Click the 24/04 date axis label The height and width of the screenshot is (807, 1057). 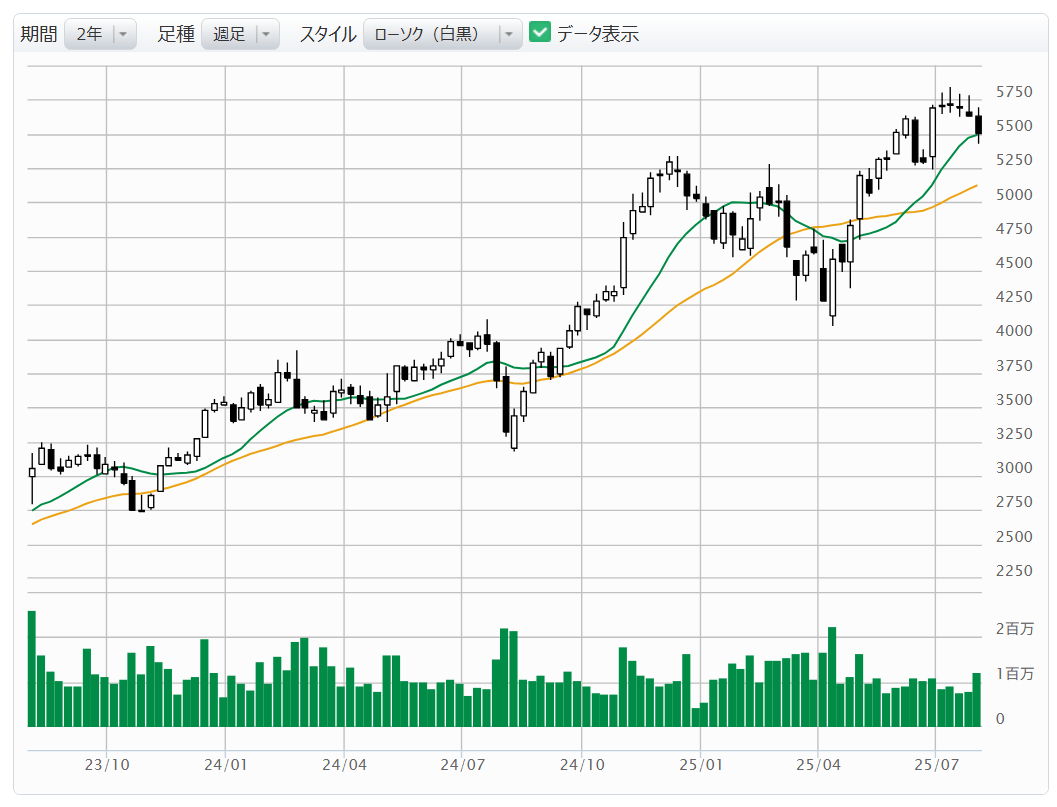coord(344,765)
